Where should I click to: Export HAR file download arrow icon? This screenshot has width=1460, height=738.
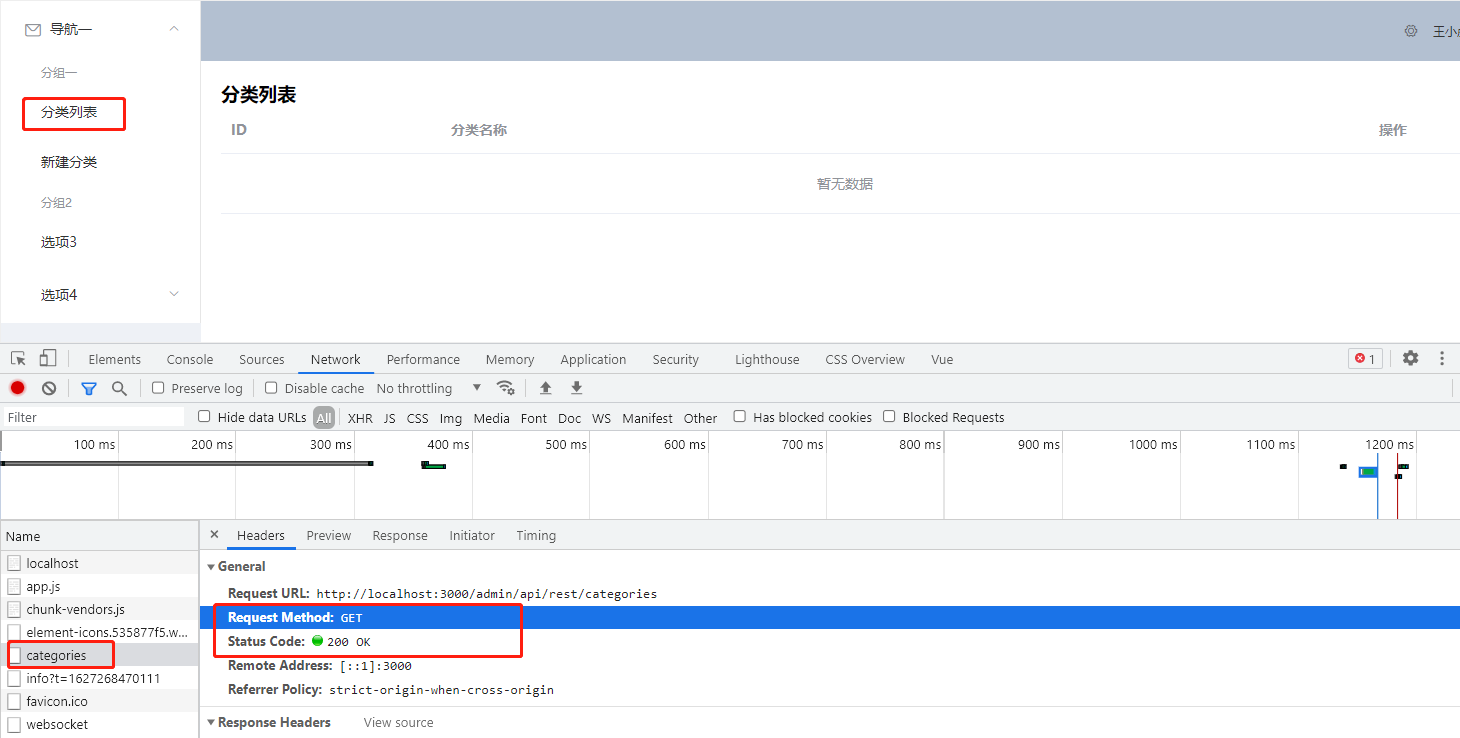pyautogui.click(x=577, y=388)
